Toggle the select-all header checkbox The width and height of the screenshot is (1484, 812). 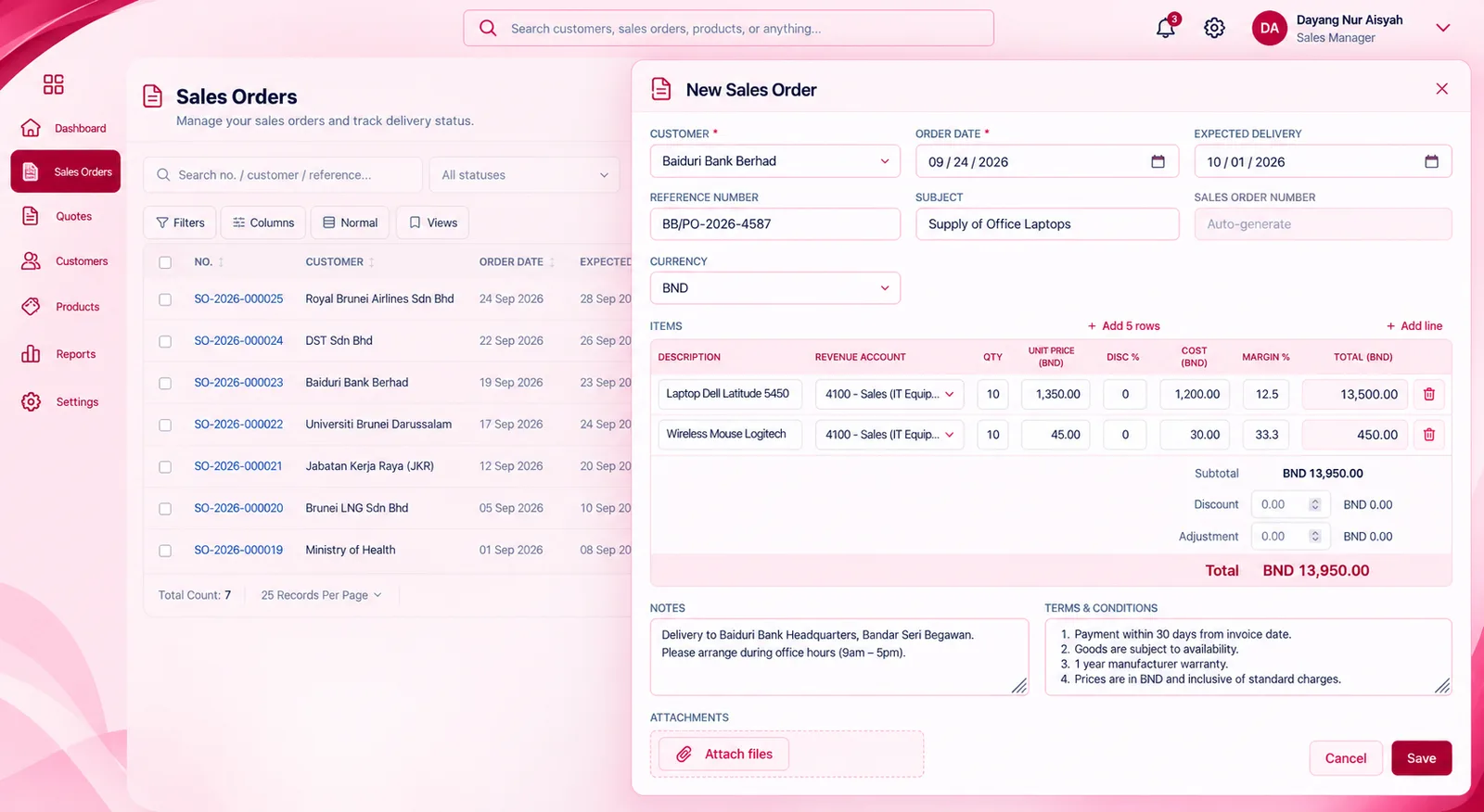tap(165, 262)
